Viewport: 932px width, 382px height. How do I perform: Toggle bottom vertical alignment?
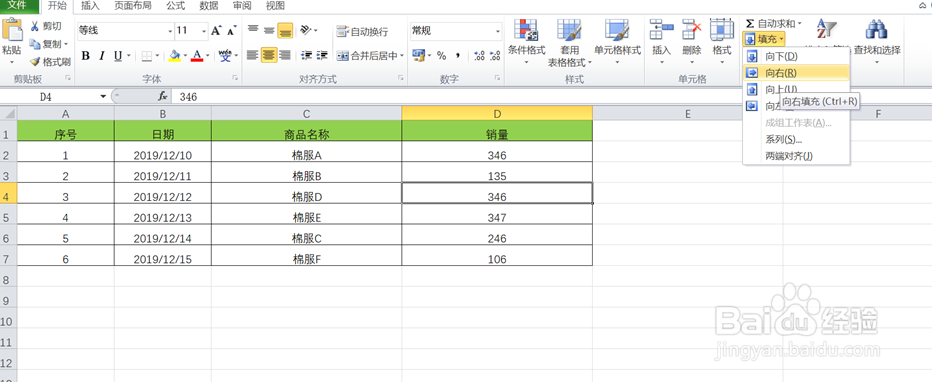(x=285, y=30)
